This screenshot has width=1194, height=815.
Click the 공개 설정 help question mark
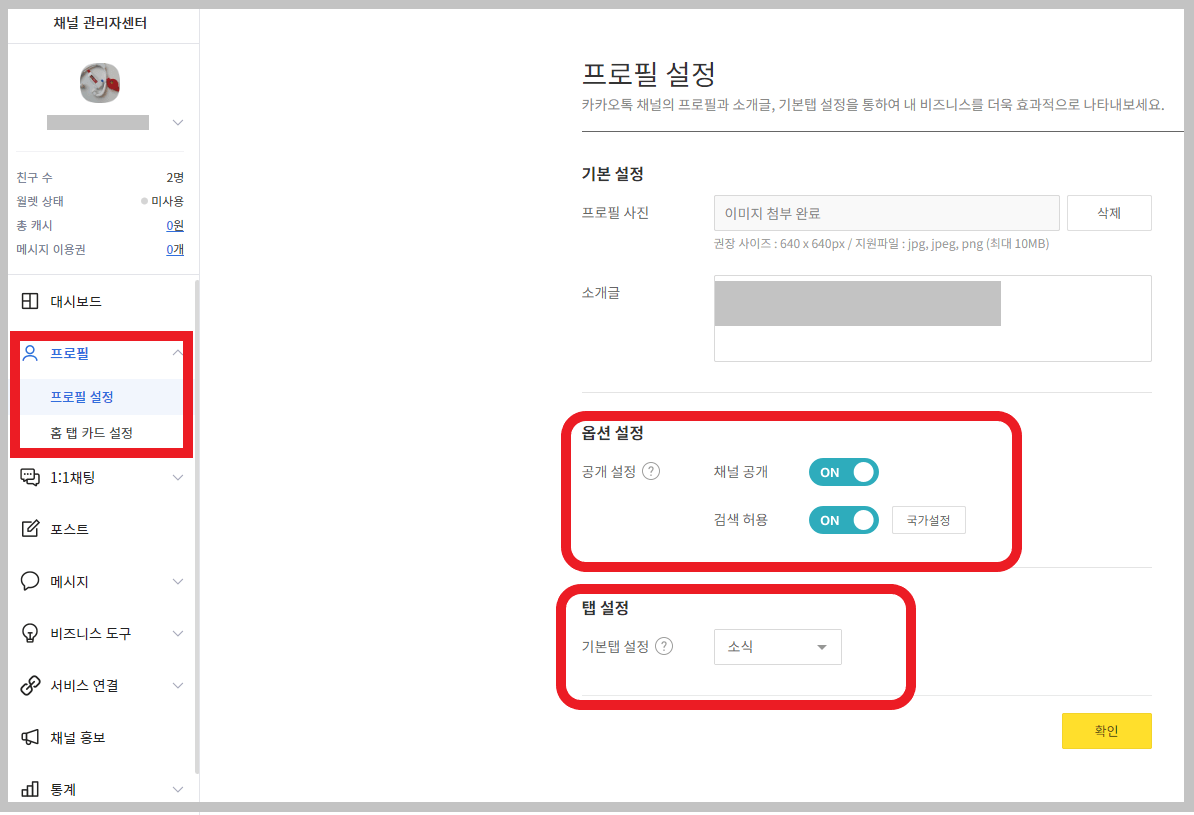point(651,471)
